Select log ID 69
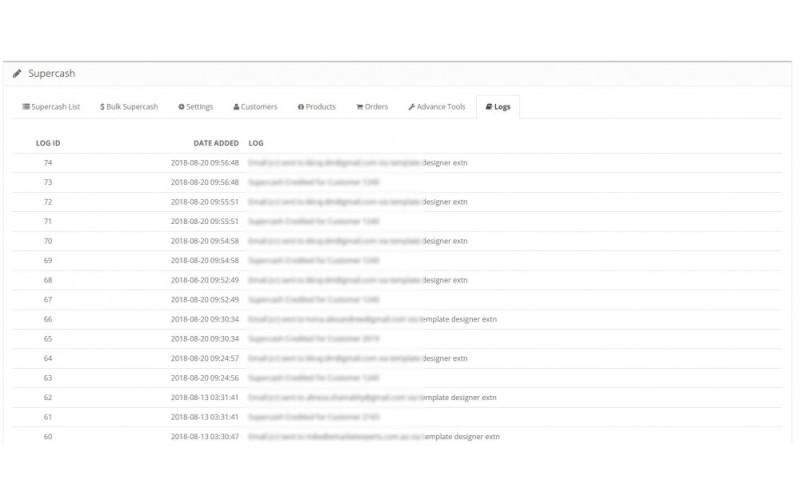This screenshot has height=500, width=800. [48, 261]
